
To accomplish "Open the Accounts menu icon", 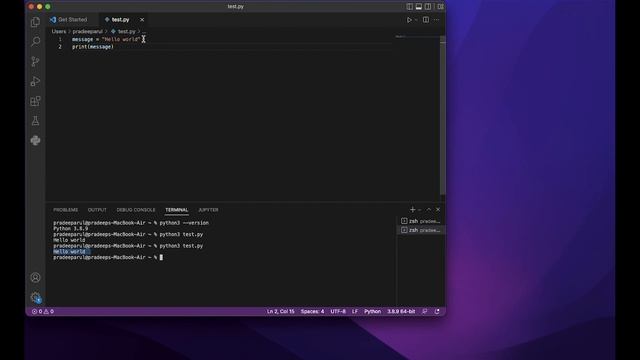I will tap(36, 278).
